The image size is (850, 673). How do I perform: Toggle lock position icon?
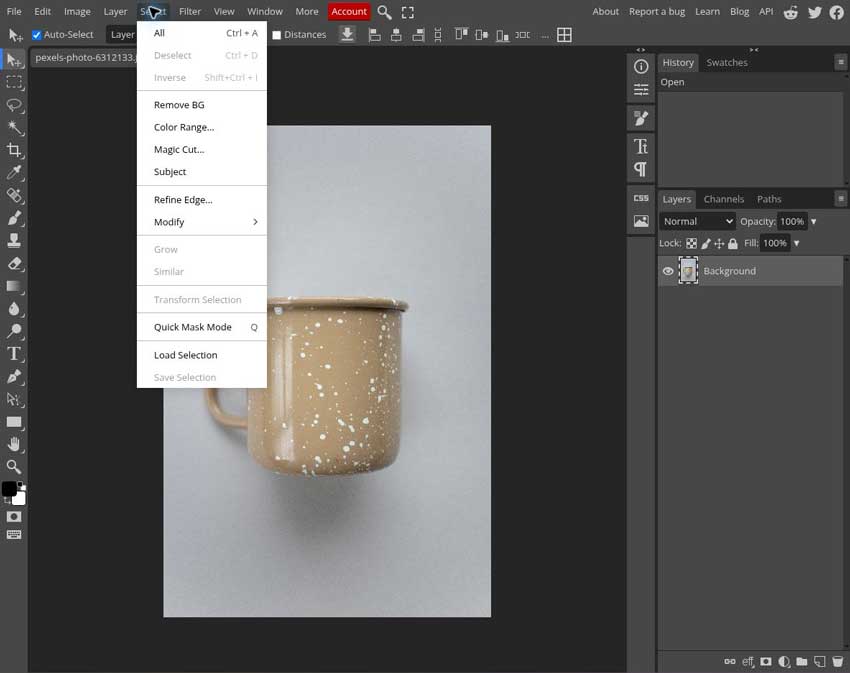tap(719, 243)
